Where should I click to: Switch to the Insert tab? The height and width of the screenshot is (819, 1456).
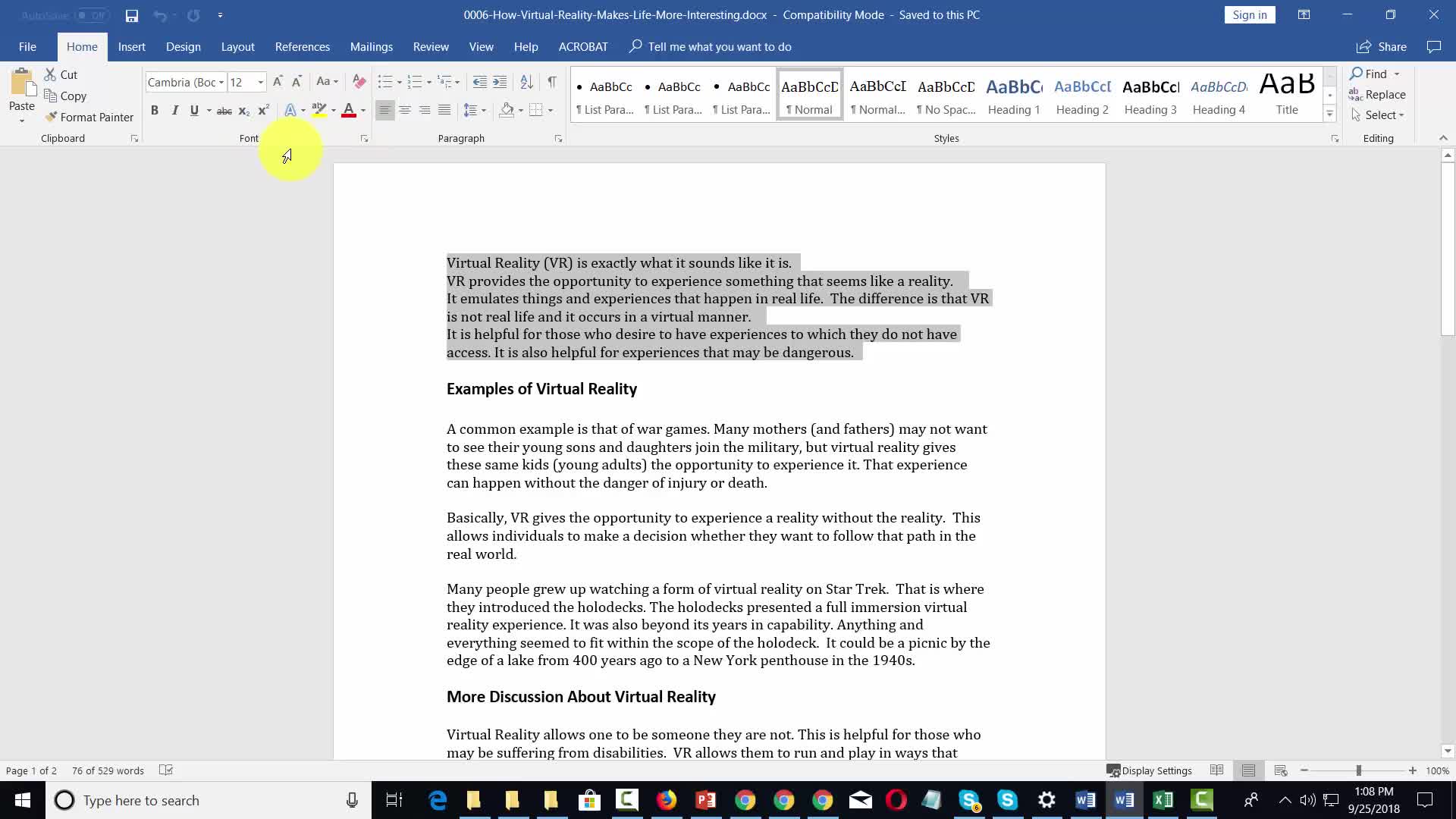click(132, 47)
